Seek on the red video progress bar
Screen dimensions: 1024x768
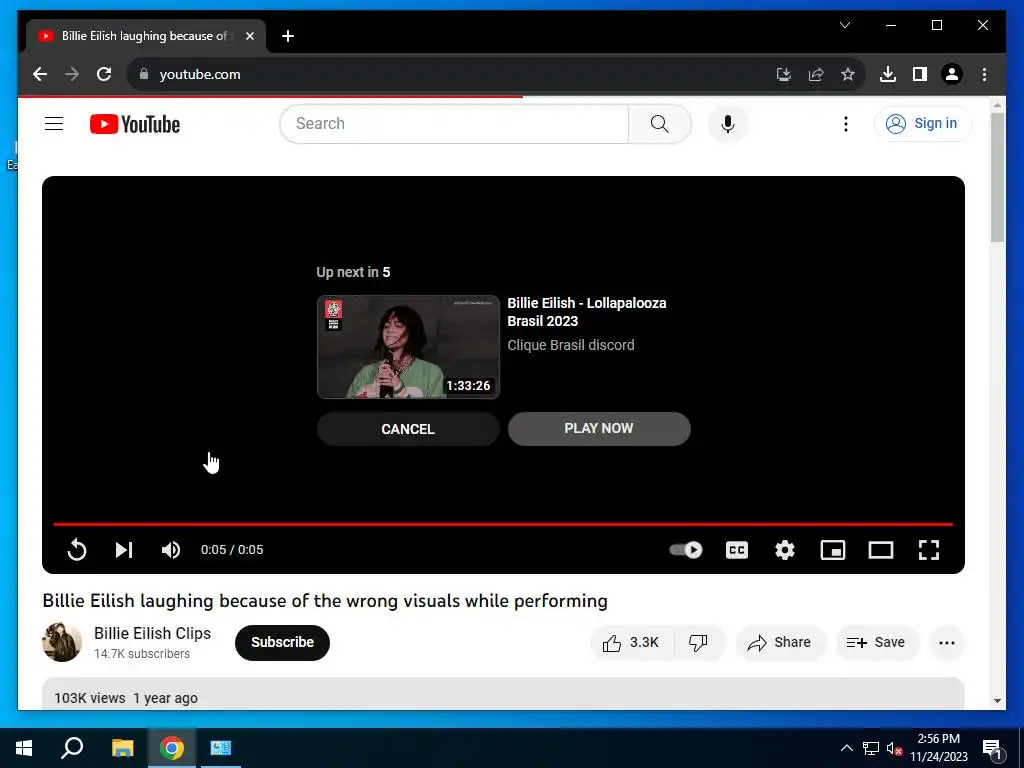click(x=503, y=524)
